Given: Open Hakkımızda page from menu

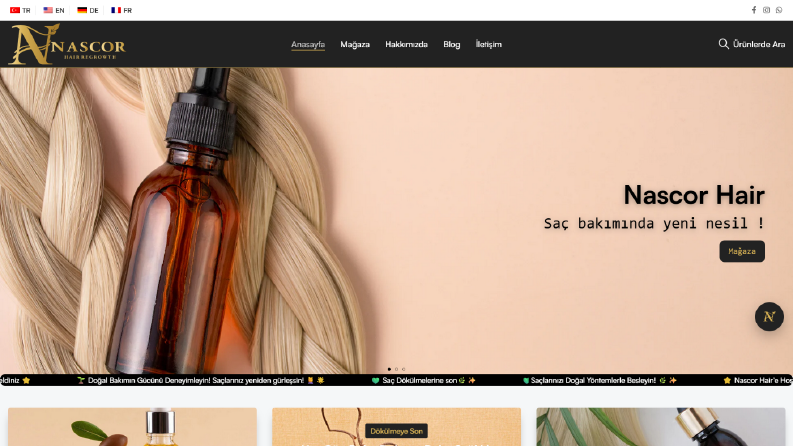Looking at the screenshot, I should pyautogui.click(x=407, y=44).
